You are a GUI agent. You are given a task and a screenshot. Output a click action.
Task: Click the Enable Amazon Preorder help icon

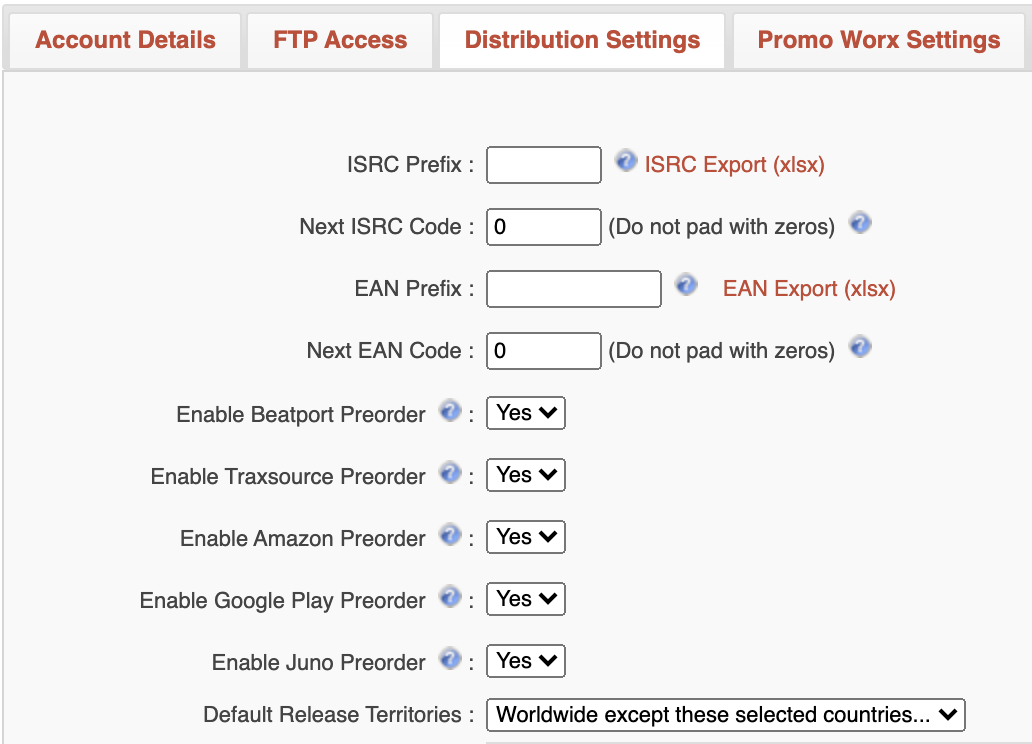point(450,535)
